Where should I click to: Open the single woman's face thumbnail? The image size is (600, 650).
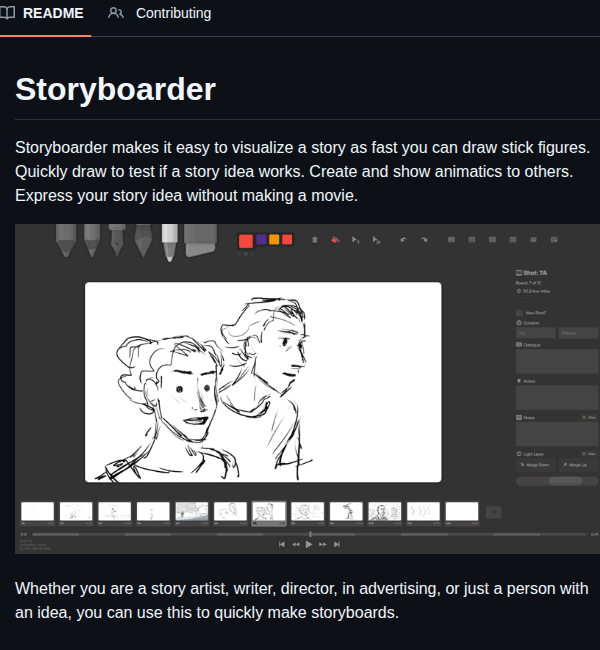pos(307,512)
